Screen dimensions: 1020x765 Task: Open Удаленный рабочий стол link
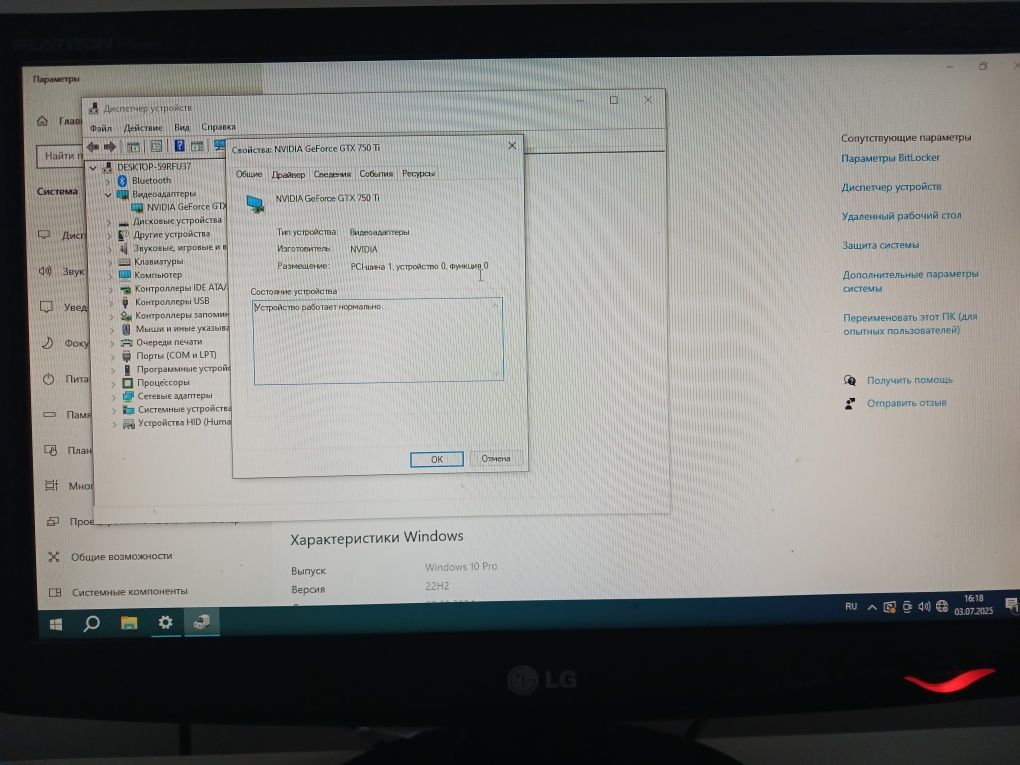(x=901, y=216)
